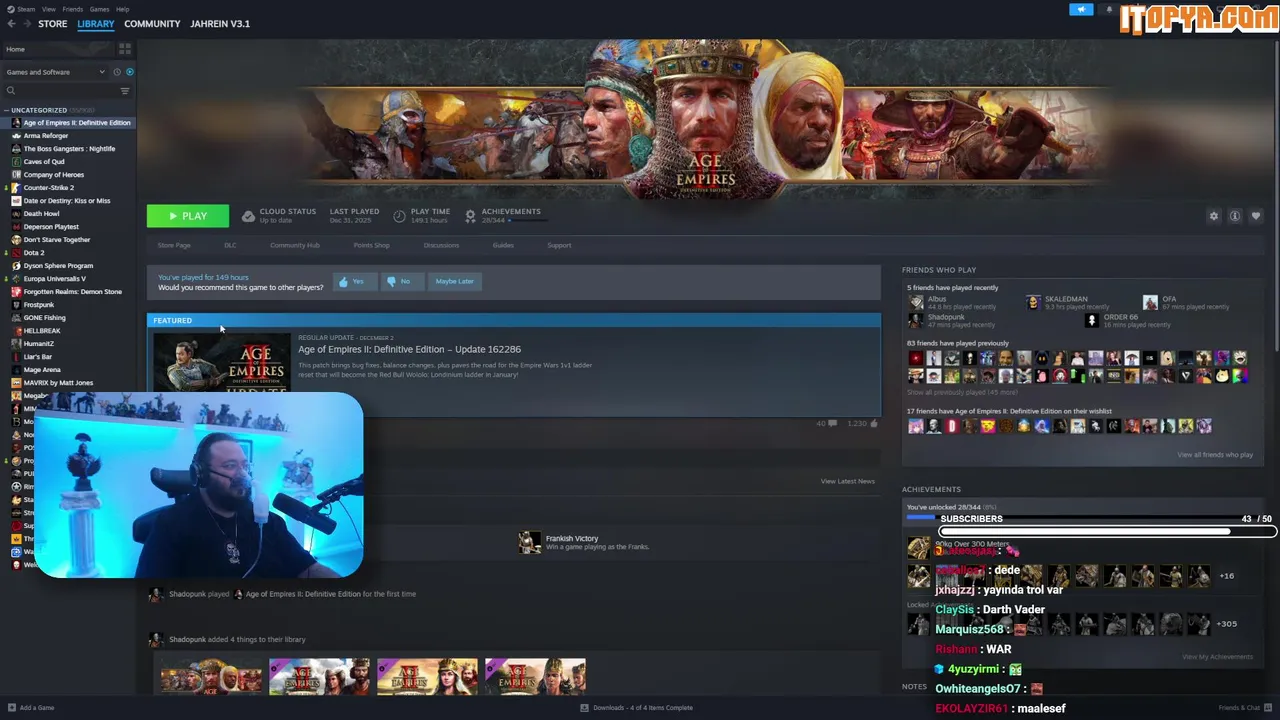Screen dimensions: 1280x720
Task: Select Counter-Strike 2 in library
Action: pos(49,188)
